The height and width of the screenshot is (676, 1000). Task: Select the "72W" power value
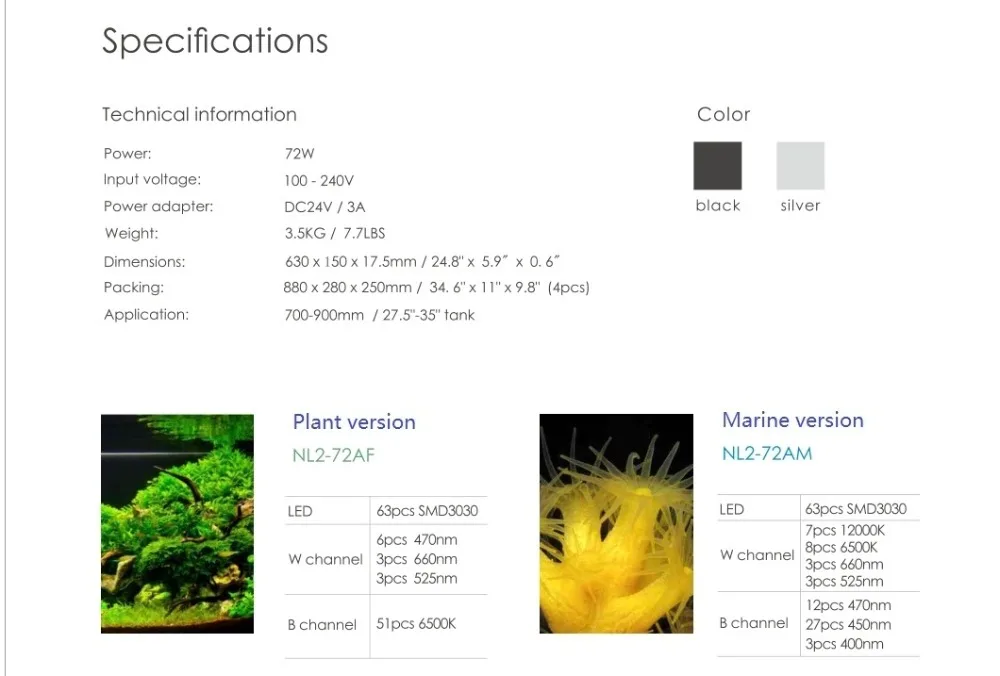point(299,154)
